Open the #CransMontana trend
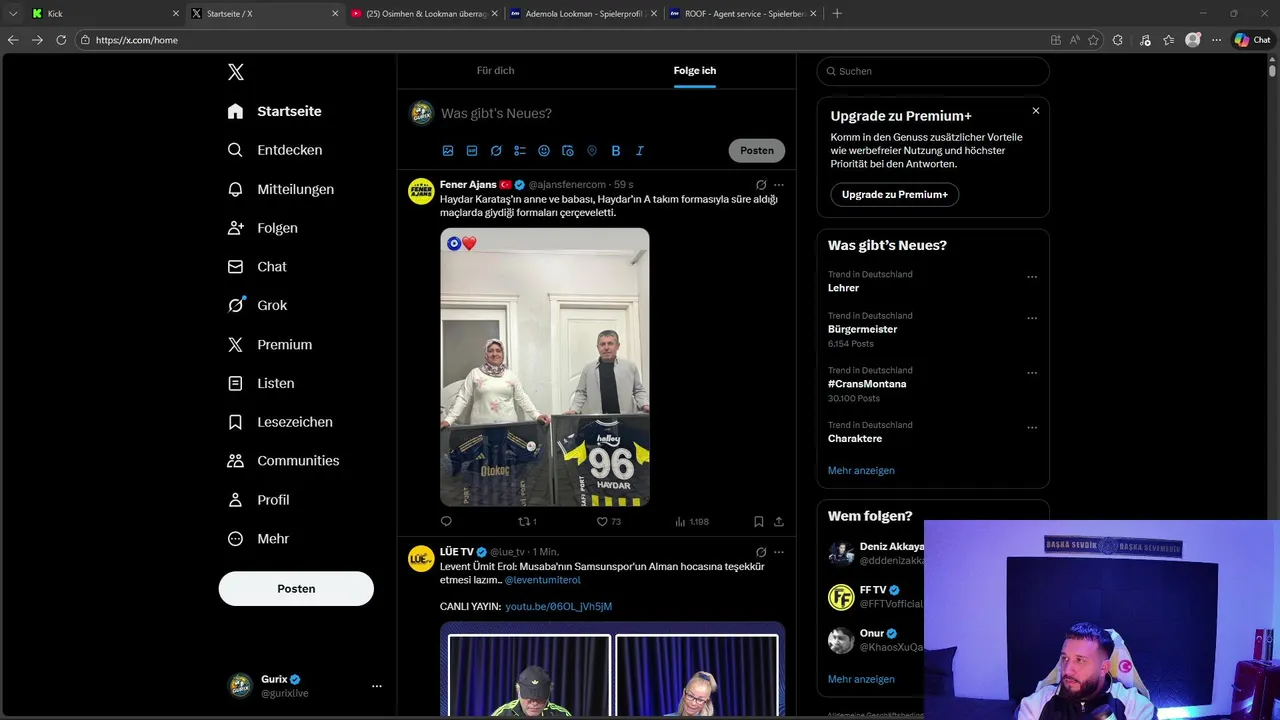Screen dimensions: 1280x720 tap(867, 384)
